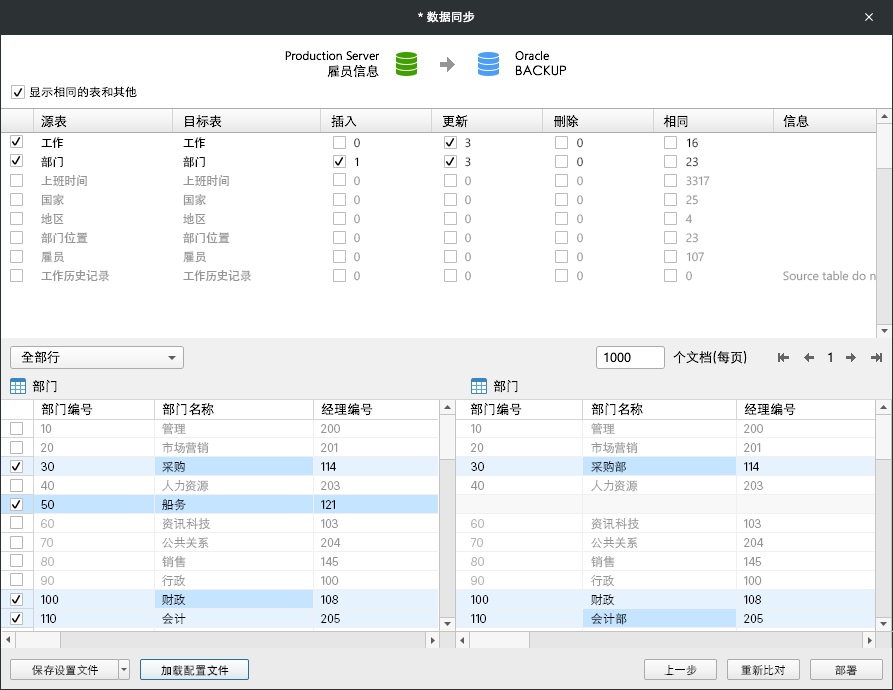This screenshot has height=690, width=893.
Task: Click the blue Oracle target database icon
Action: (488, 64)
